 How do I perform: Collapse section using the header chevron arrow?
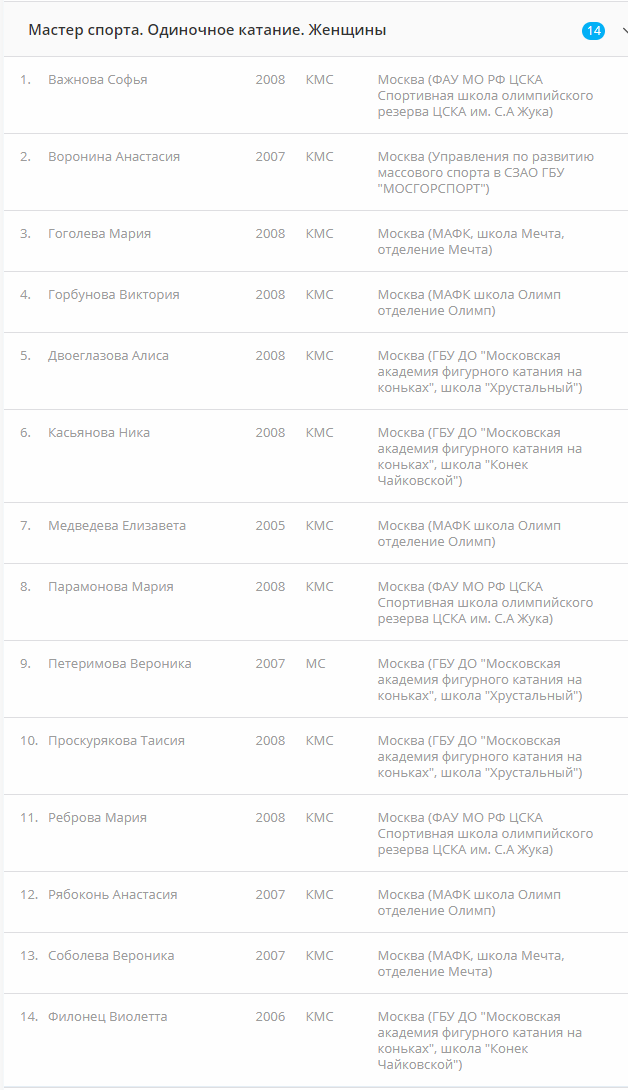624,31
